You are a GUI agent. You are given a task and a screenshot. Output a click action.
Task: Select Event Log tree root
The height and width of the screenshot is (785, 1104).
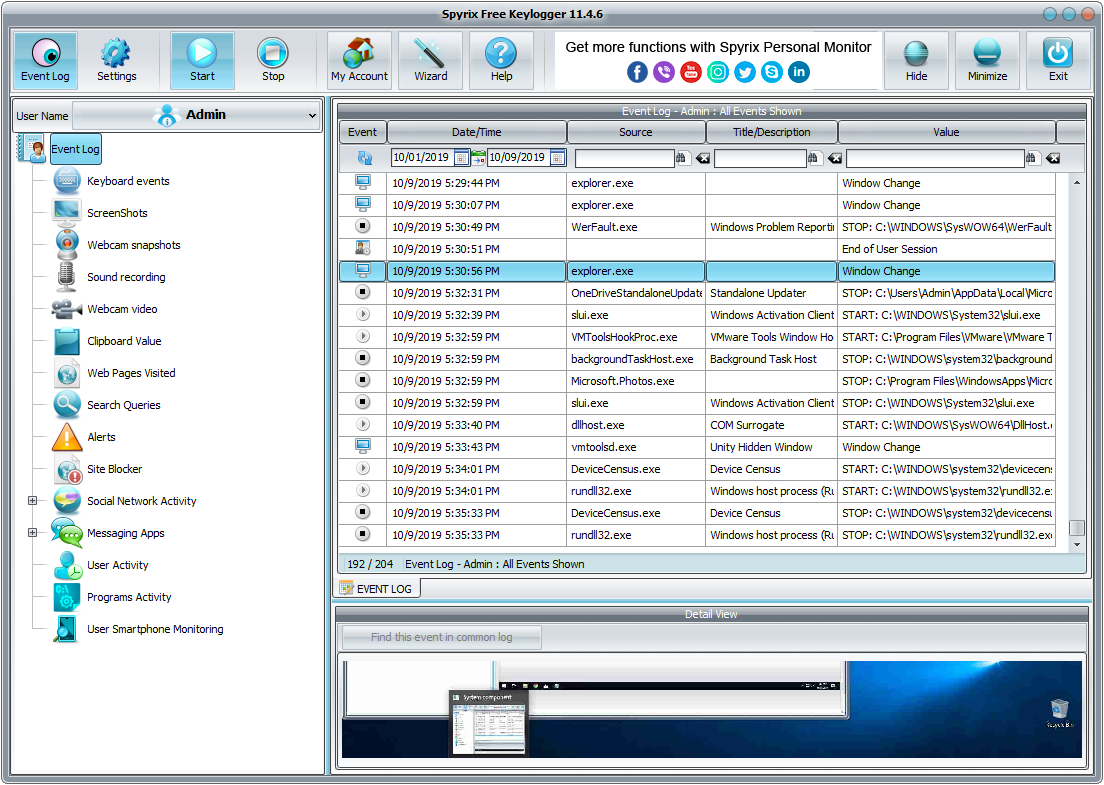[x=75, y=149]
